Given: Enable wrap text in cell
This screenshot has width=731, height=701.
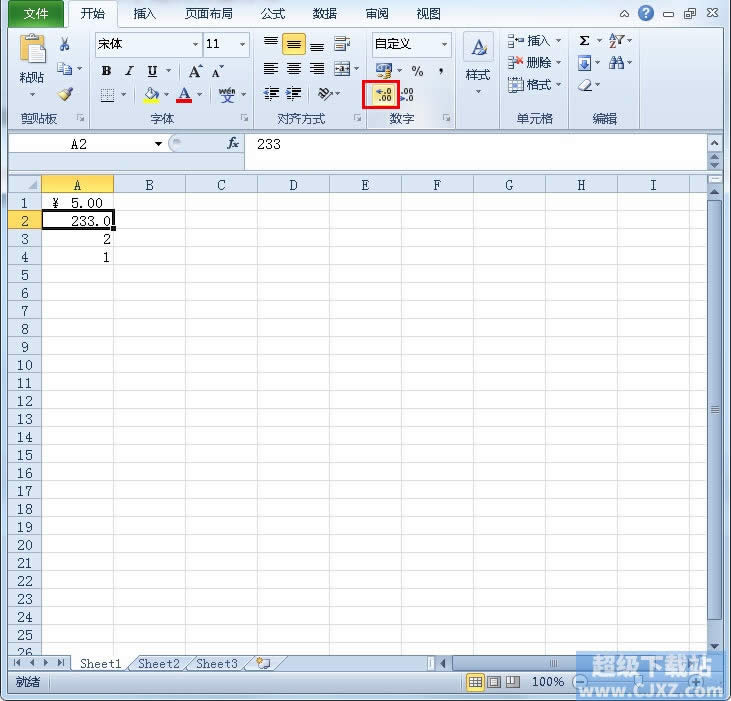Looking at the screenshot, I should [342, 44].
